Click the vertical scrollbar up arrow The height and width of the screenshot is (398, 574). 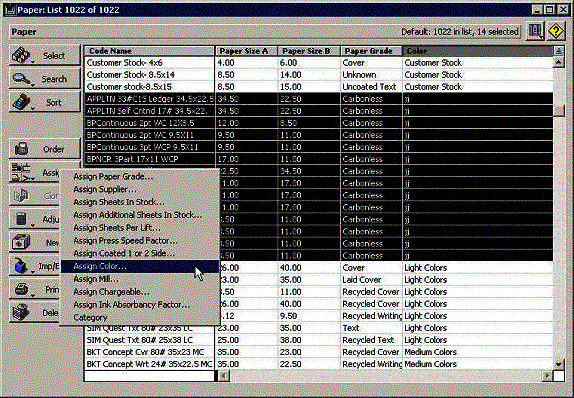(559, 63)
